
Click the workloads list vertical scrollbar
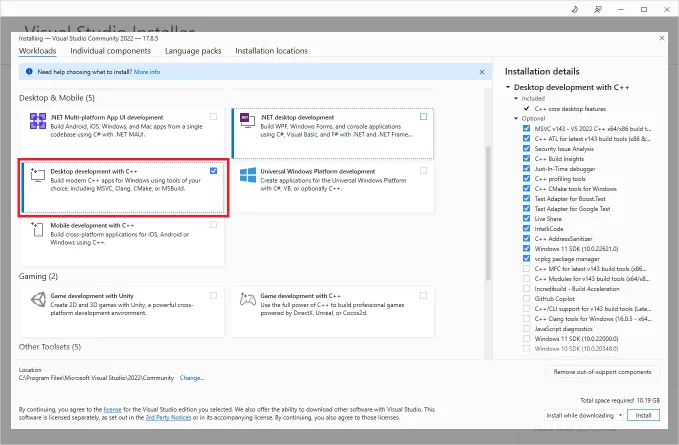[488, 213]
